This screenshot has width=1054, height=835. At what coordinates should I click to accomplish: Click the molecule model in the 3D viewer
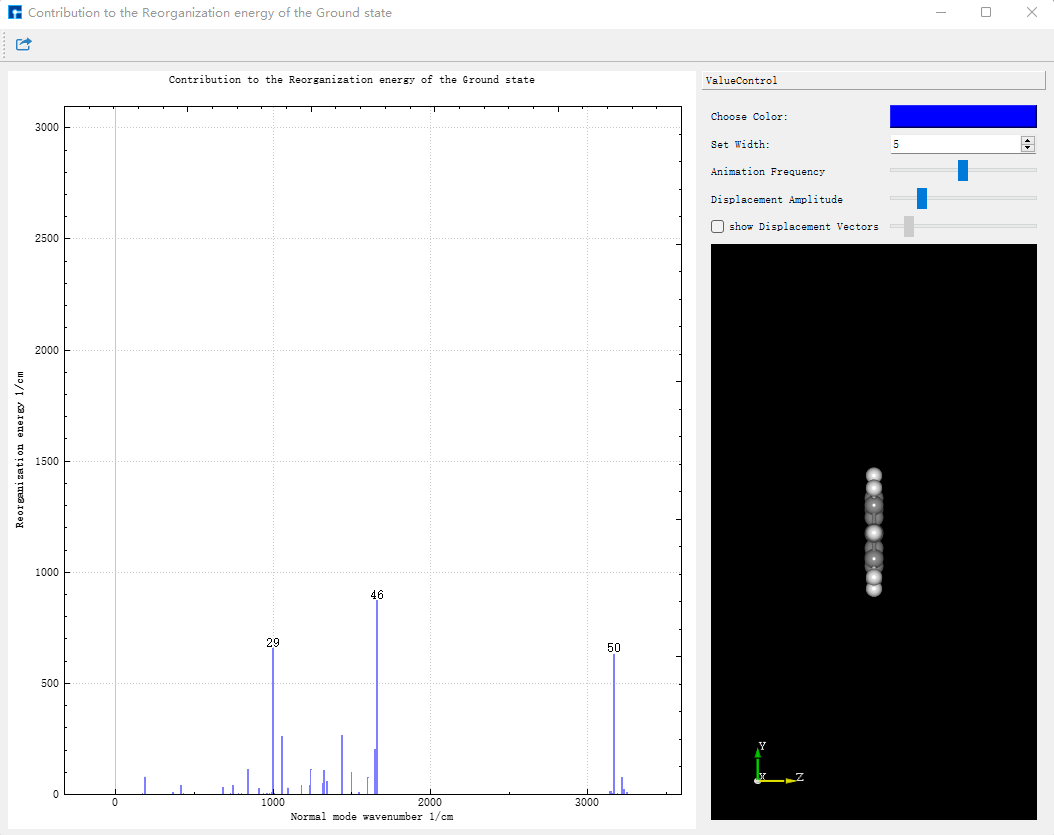(x=873, y=532)
